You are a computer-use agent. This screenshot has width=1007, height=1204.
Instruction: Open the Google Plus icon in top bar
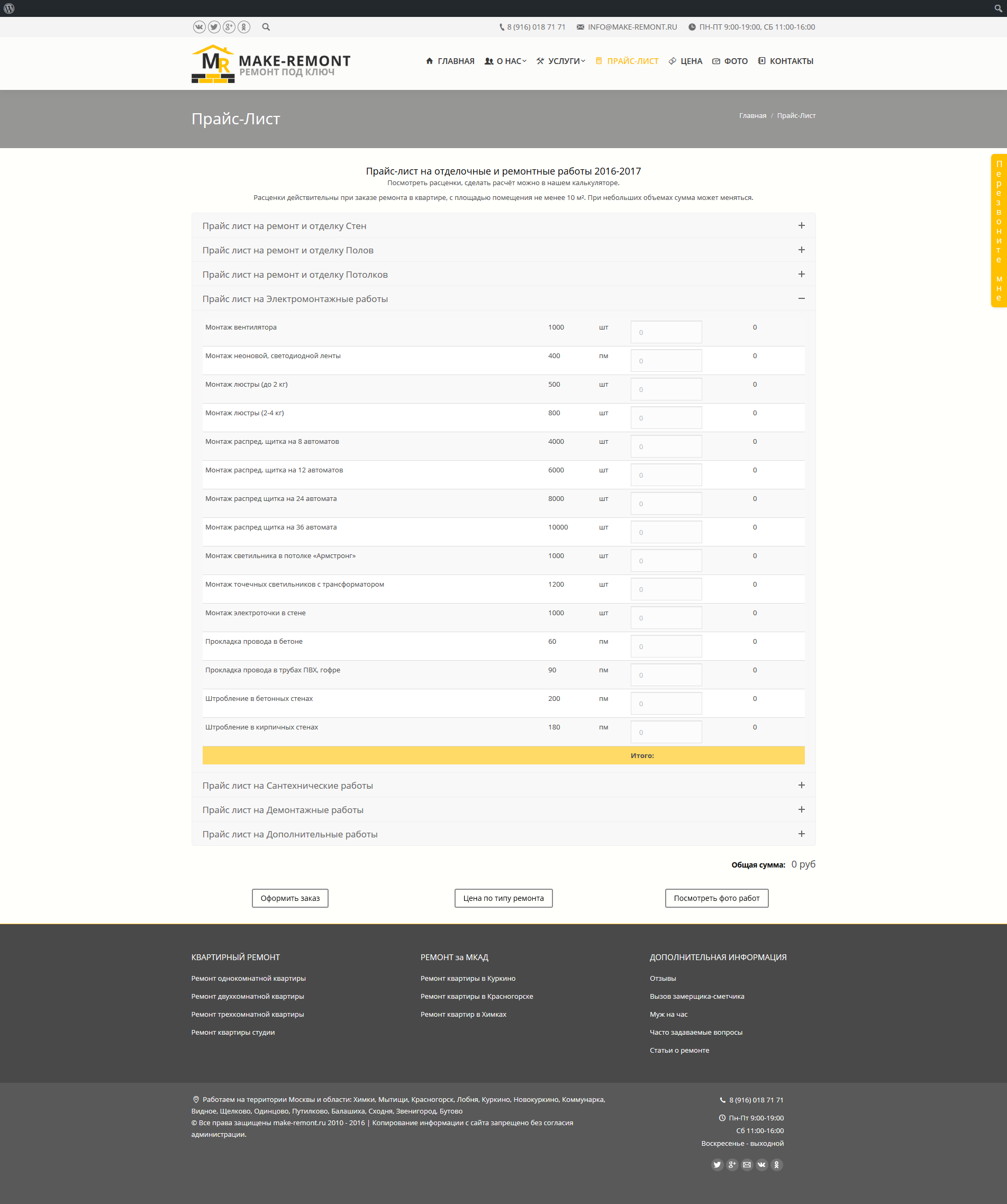click(229, 27)
